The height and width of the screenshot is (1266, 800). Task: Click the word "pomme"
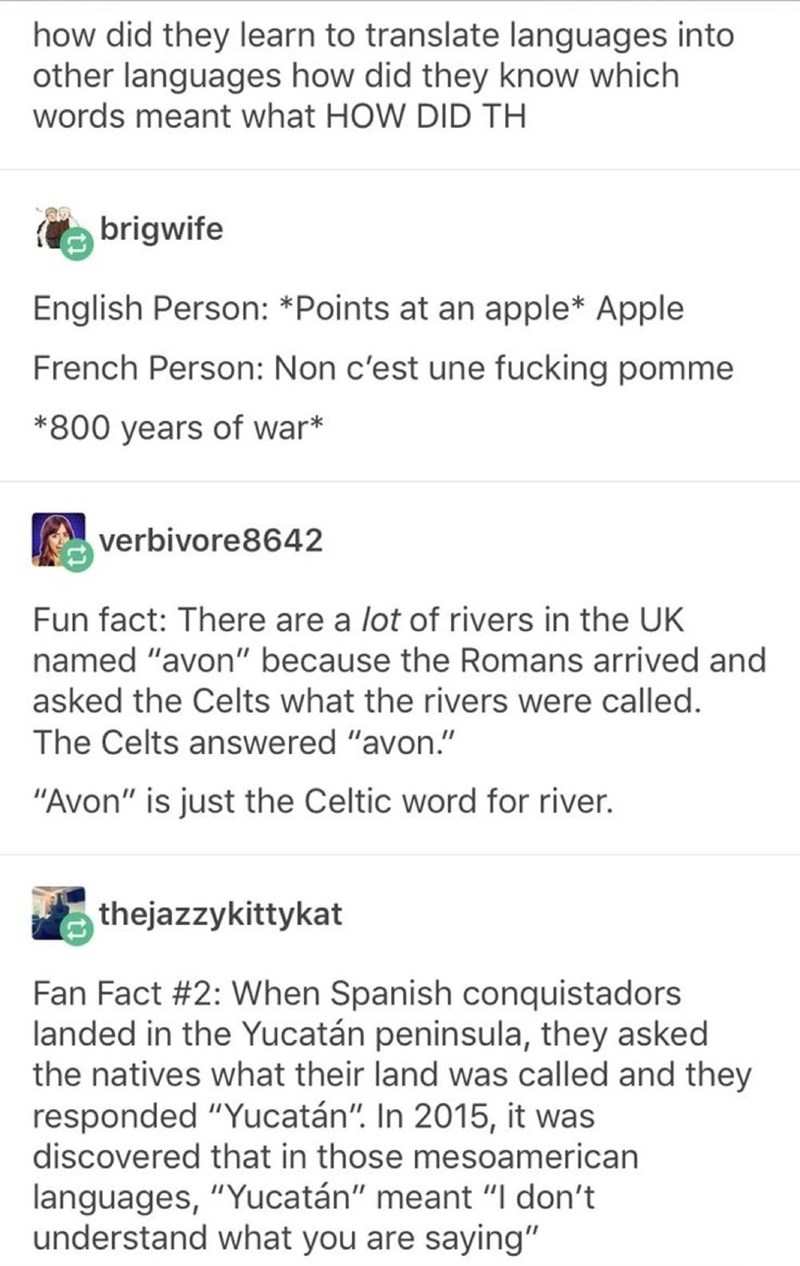678,368
